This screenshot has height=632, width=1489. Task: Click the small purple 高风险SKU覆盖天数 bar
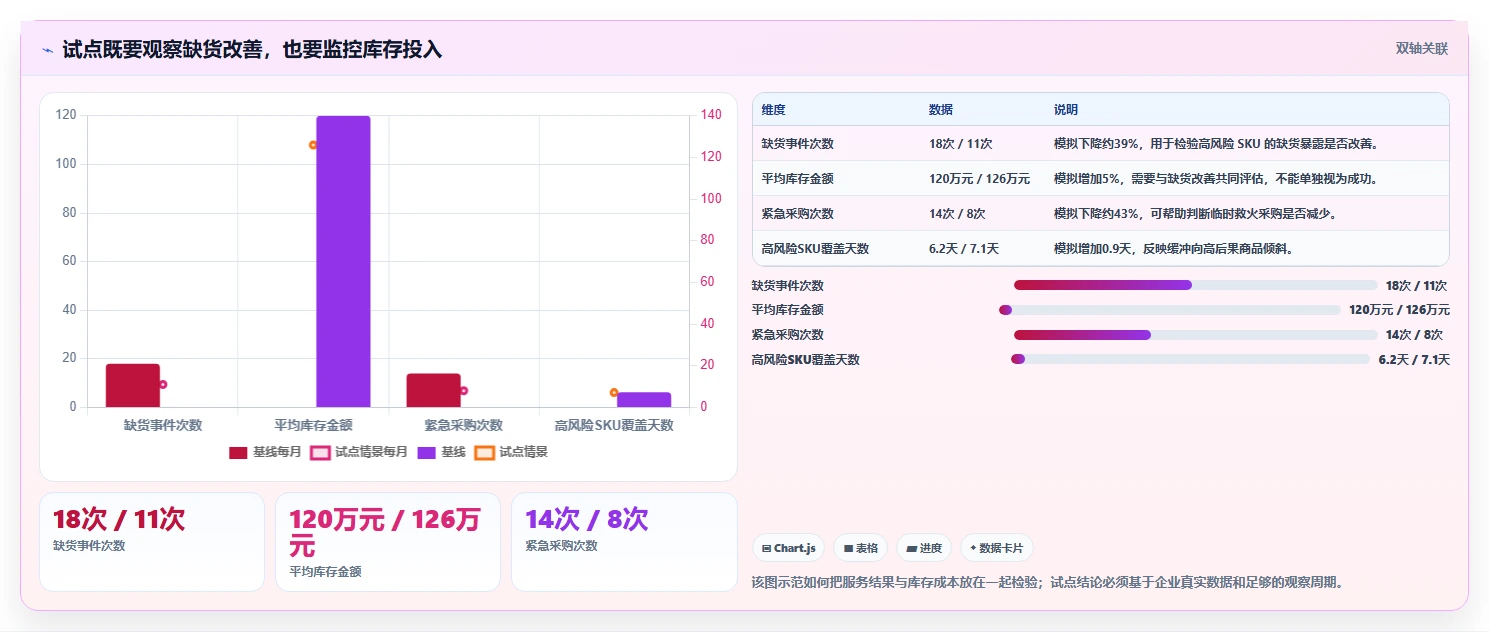coord(644,400)
